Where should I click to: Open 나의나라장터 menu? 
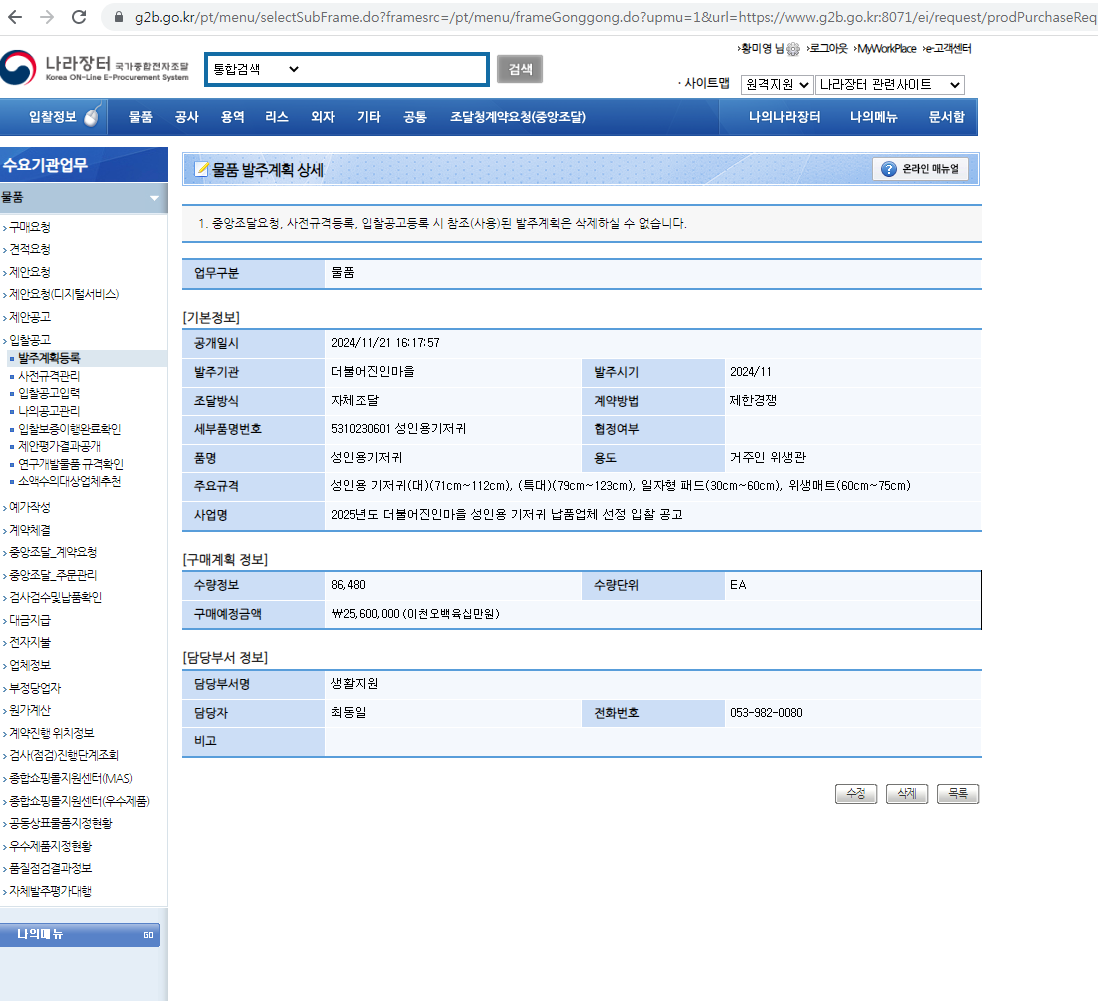coord(784,117)
